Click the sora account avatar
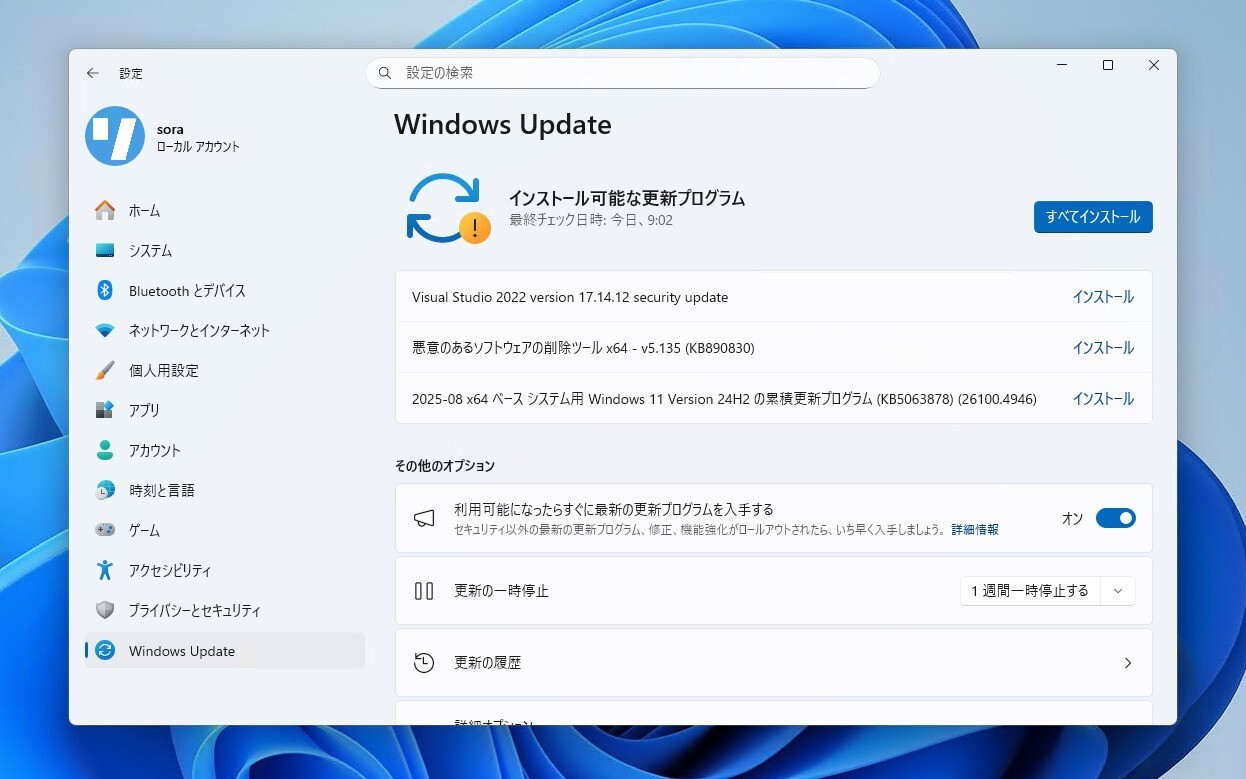This screenshot has height=779, width=1246. click(115, 136)
